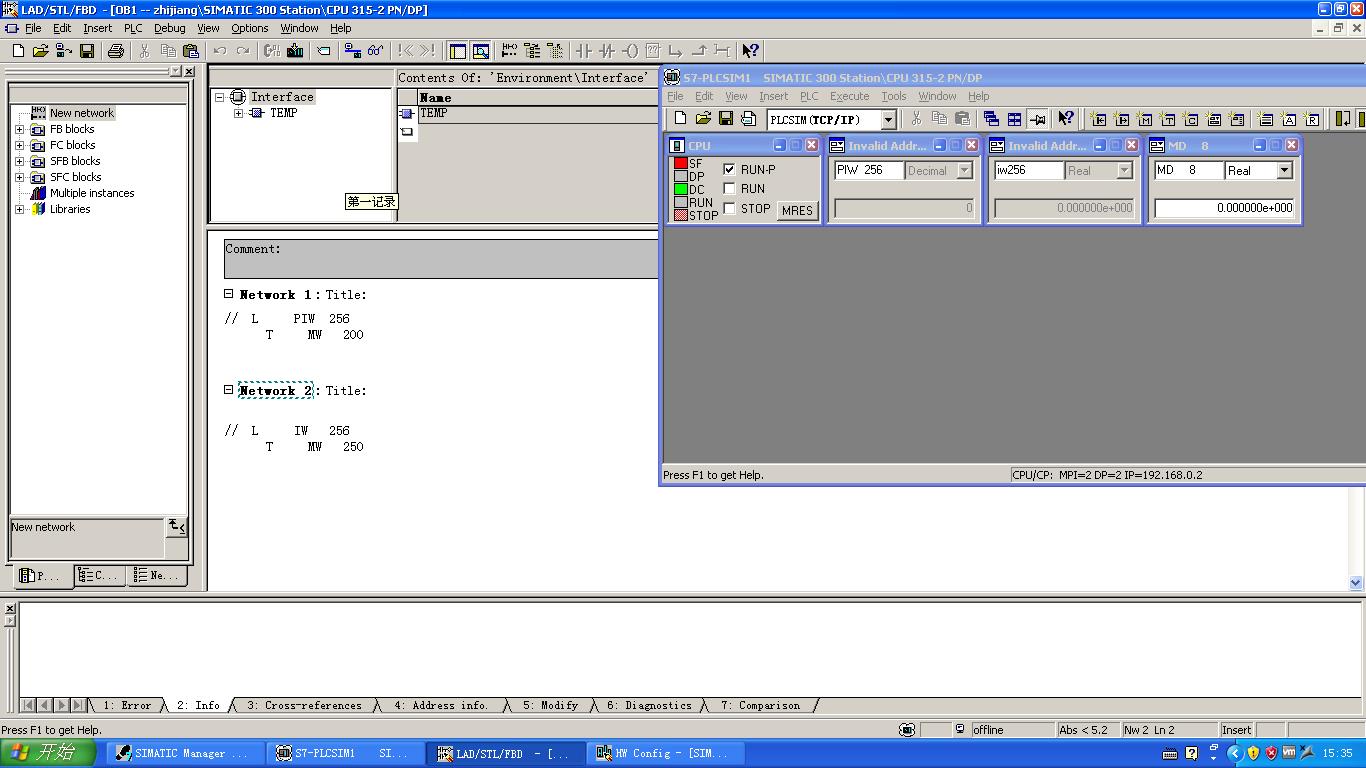
Task: Open the PLCSIM (TCP/IP) connection dropdown
Action: [887, 120]
